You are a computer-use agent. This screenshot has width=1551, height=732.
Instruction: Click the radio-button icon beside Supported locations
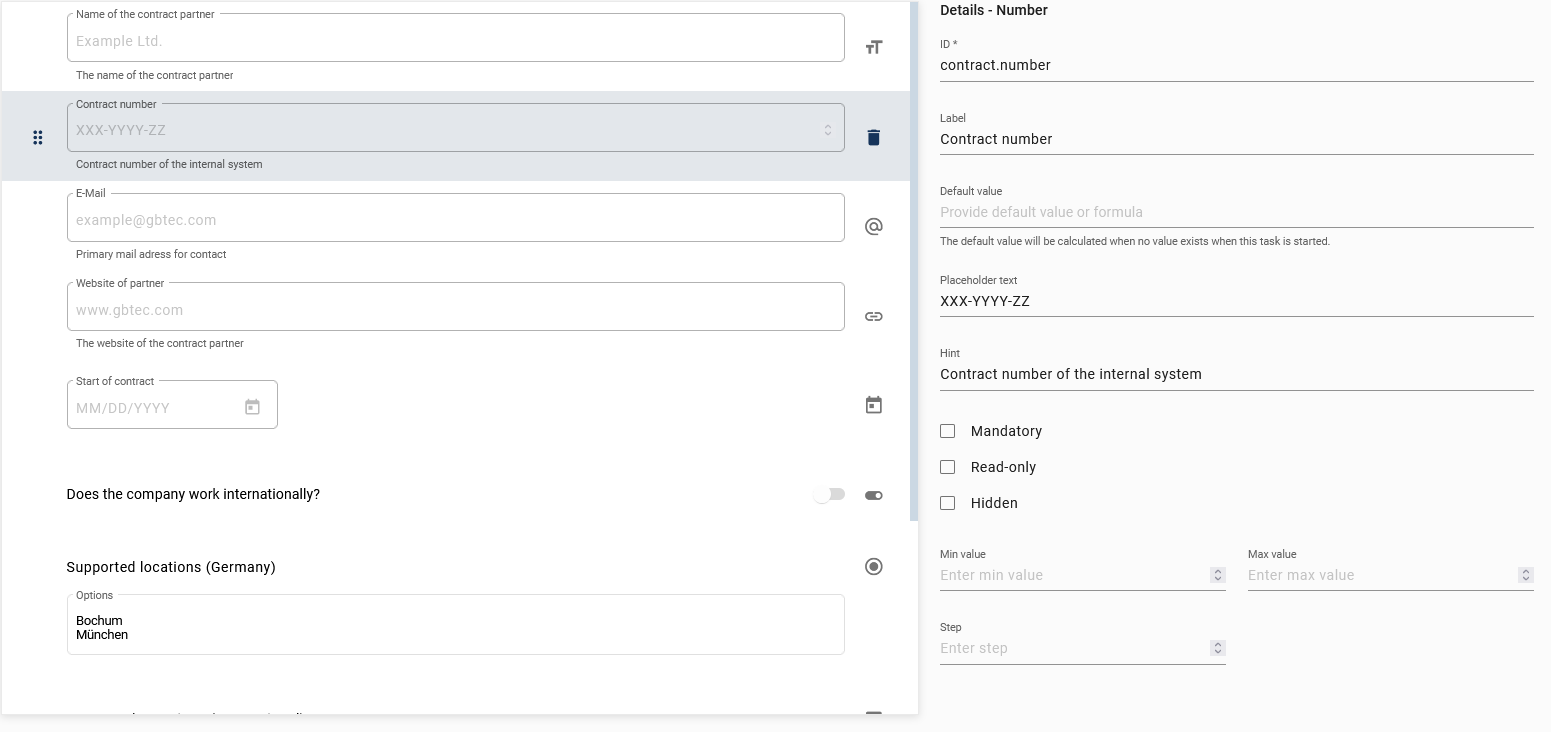(873, 567)
